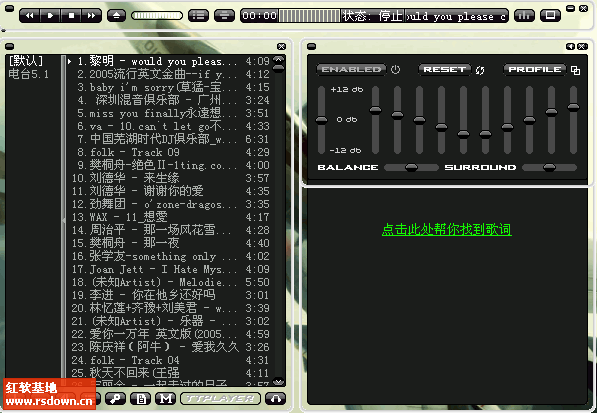Toggle the equalizer ENABLED switch
597x413 pixels.
[351, 69]
